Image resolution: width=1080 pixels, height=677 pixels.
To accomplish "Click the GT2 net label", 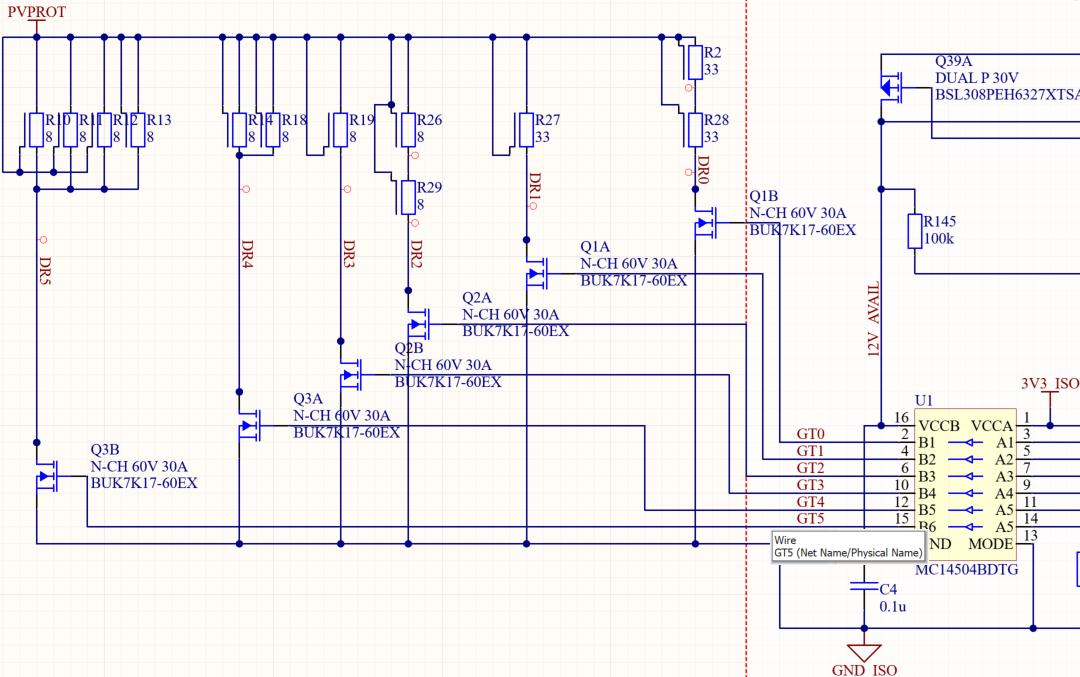I will point(811,468).
